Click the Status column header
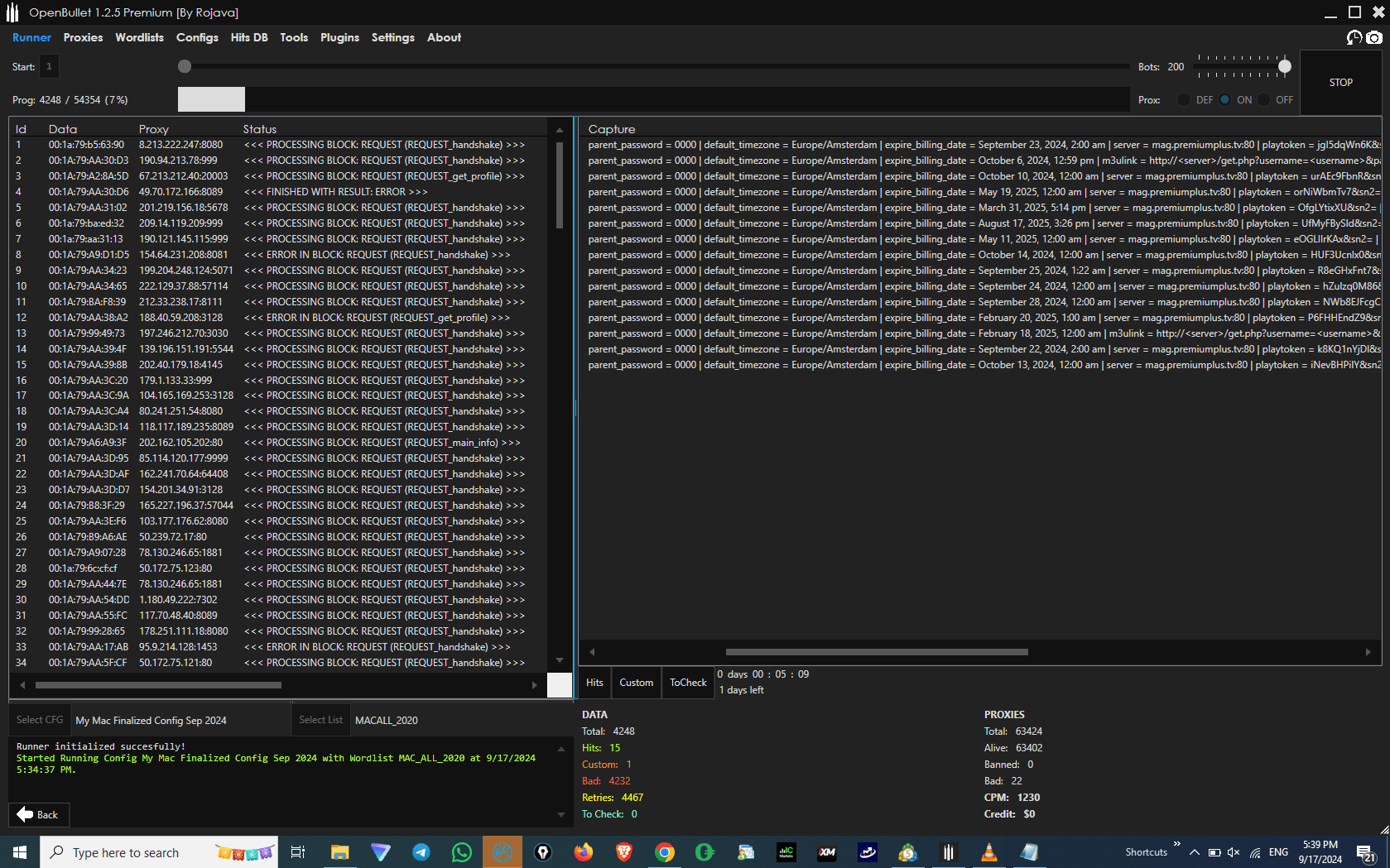Viewport: 1390px width, 868px height. (260, 129)
